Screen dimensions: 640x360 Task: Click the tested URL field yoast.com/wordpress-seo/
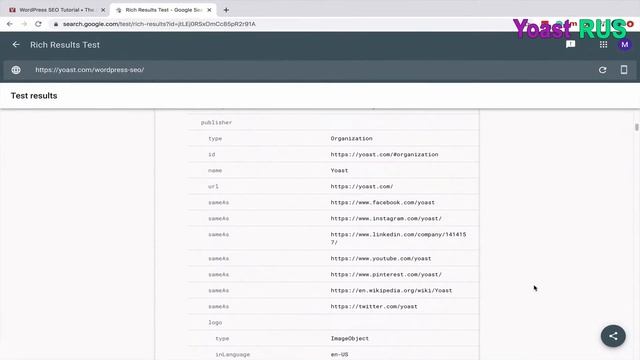click(89, 70)
